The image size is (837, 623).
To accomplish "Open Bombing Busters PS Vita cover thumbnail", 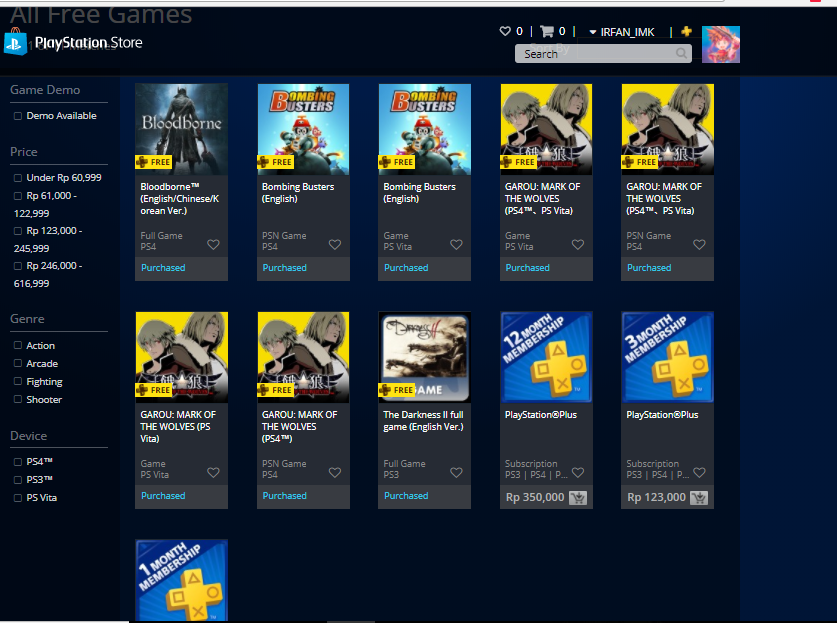I will pos(424,129).
